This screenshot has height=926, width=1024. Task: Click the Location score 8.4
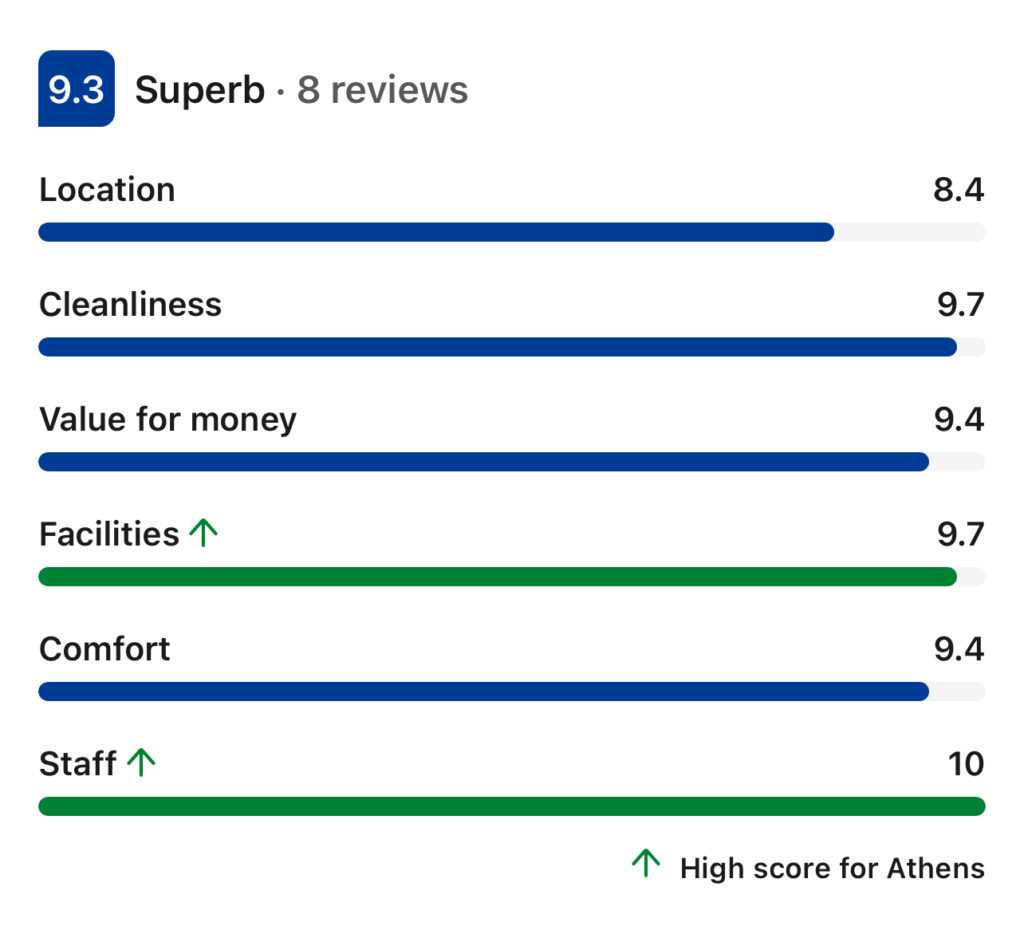pos(958,190)
